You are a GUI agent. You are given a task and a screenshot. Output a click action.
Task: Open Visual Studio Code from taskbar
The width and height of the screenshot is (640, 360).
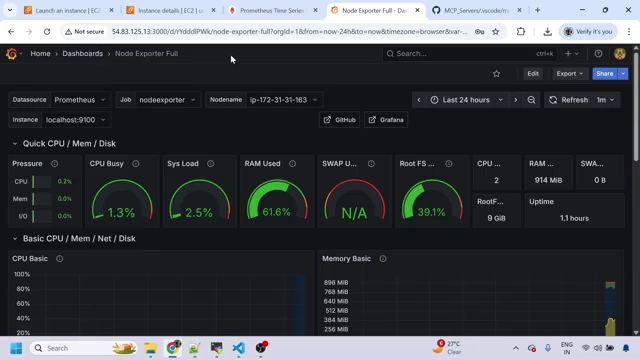coord(238,348)
